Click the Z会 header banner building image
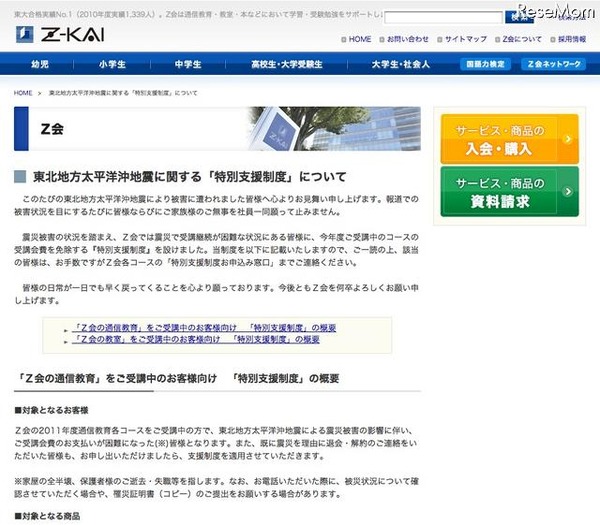Viewport: 600px width, 525px height. pos(335,129)
